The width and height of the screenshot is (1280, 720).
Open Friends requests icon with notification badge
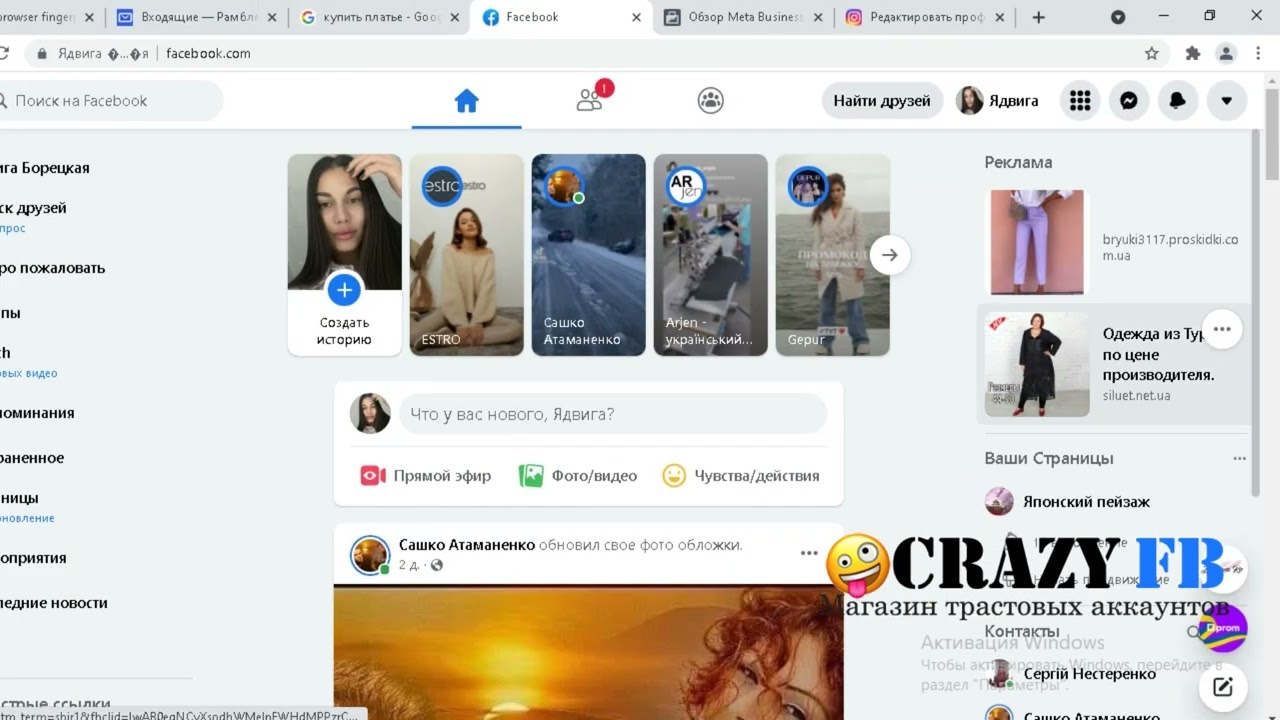591,99
